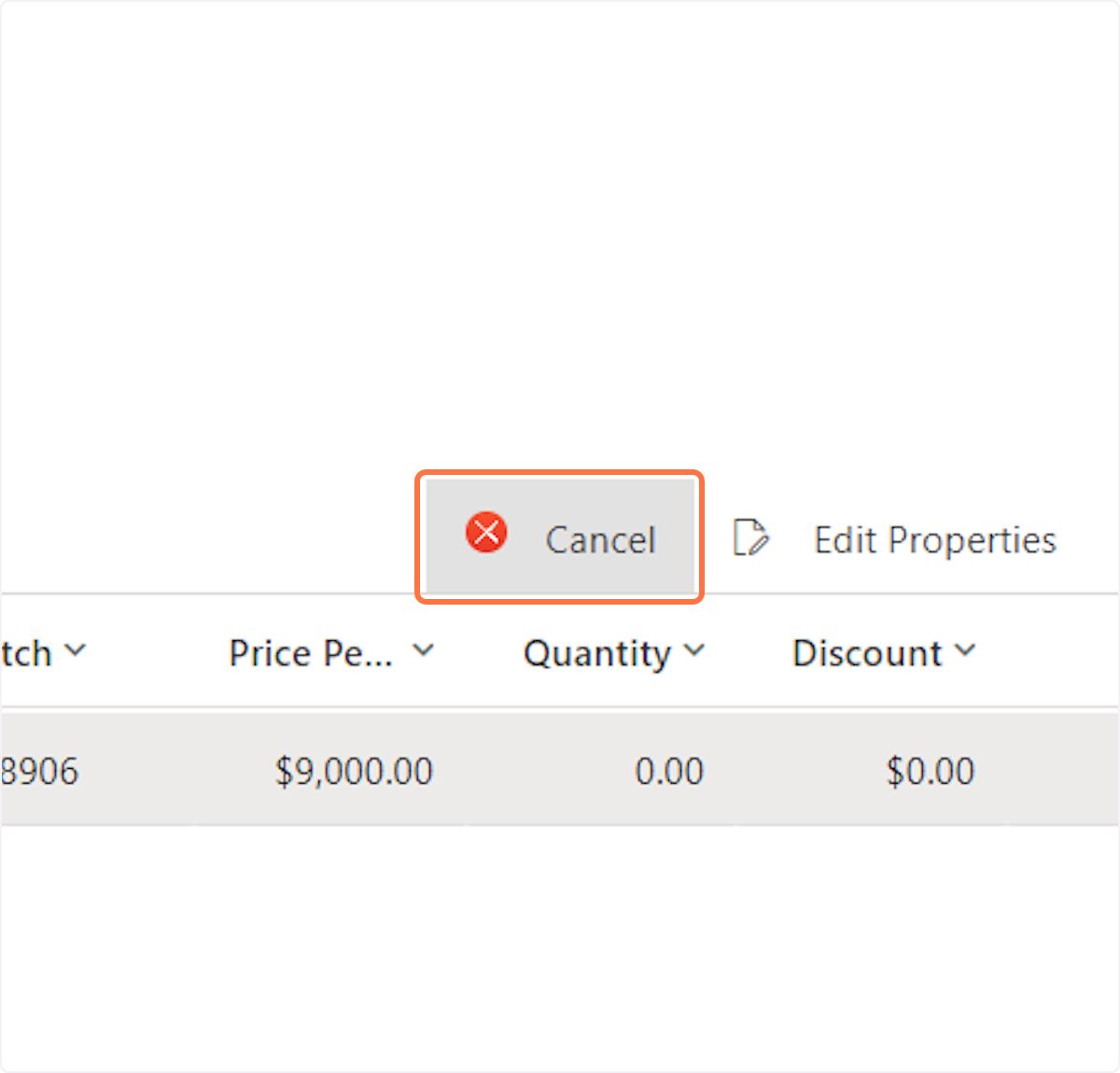Select the $0.00 discount cell
The image size is (1120, 1073).
(930, 772)
